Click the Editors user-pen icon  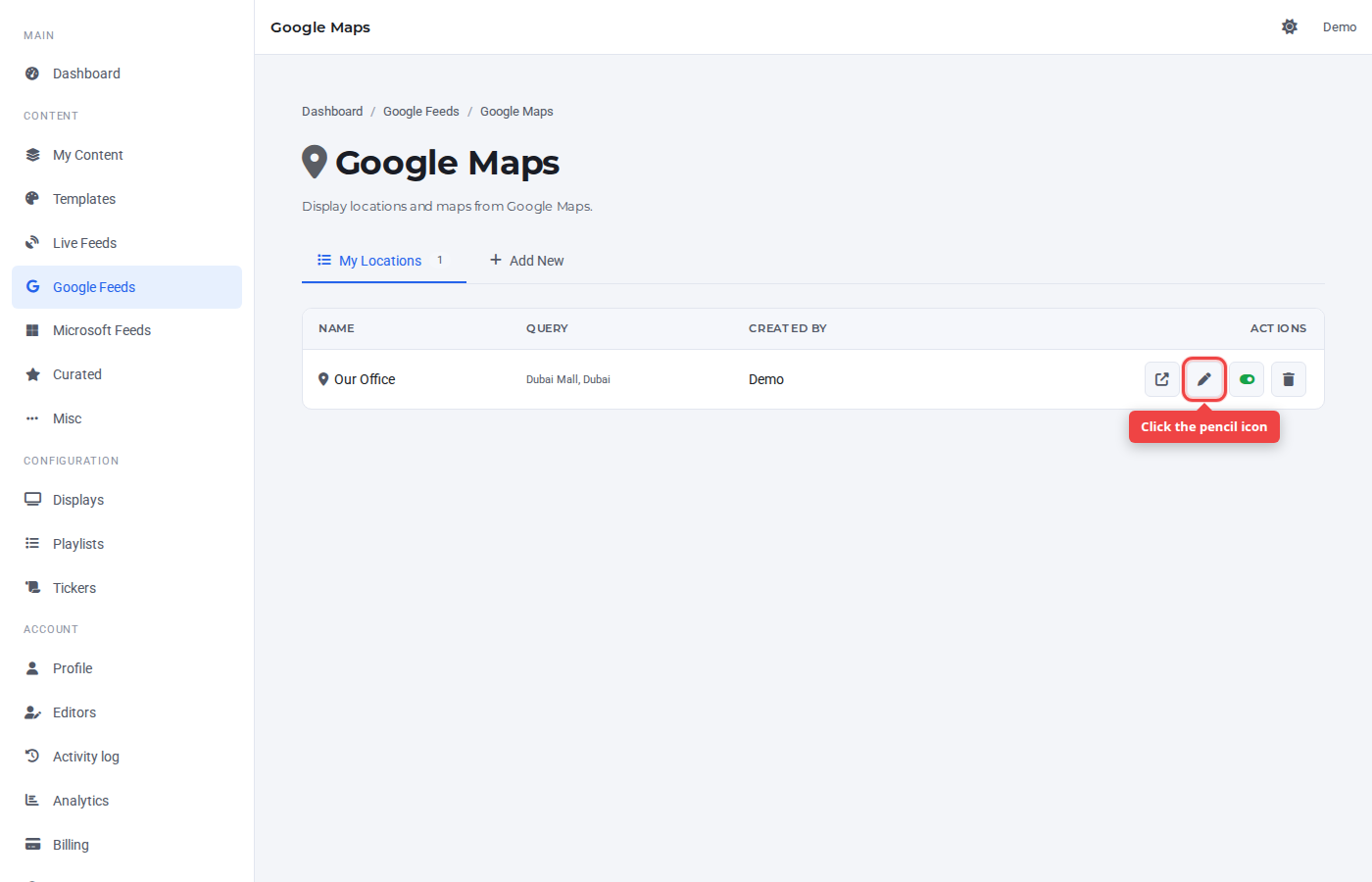tap(32, 712)
